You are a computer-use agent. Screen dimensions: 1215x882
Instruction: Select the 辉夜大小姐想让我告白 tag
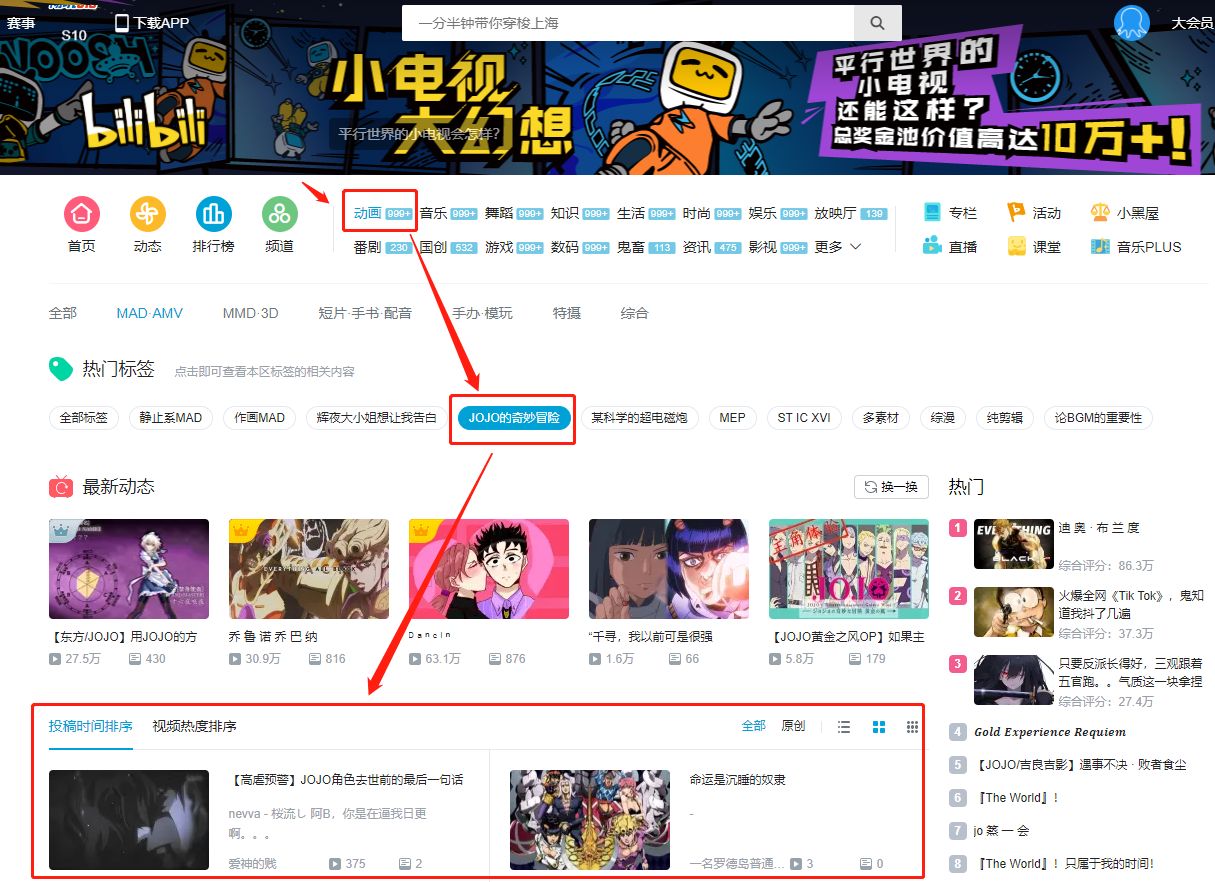(x=377, y=418)
